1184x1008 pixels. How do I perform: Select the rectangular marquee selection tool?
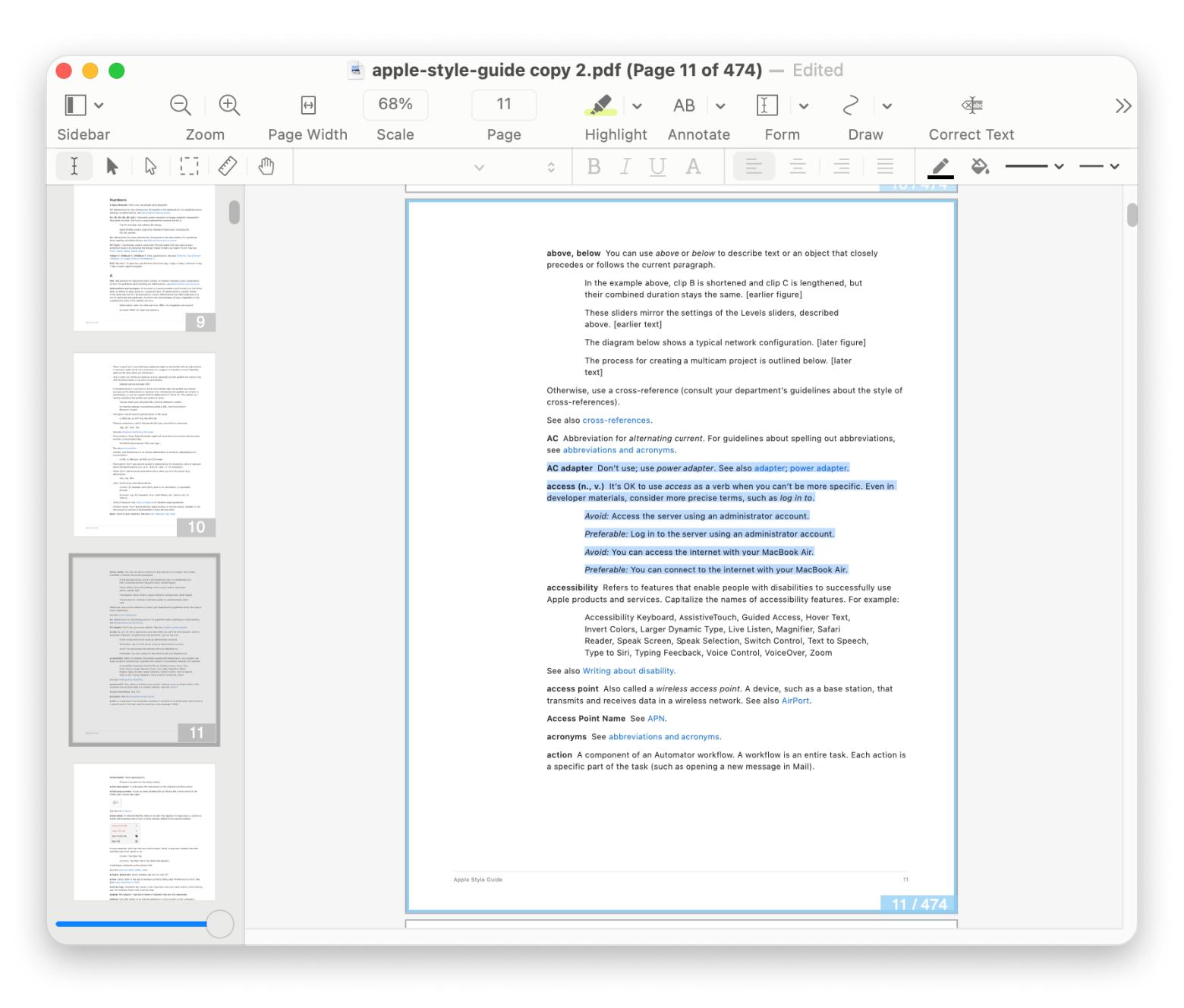click(x=189, y=166)
